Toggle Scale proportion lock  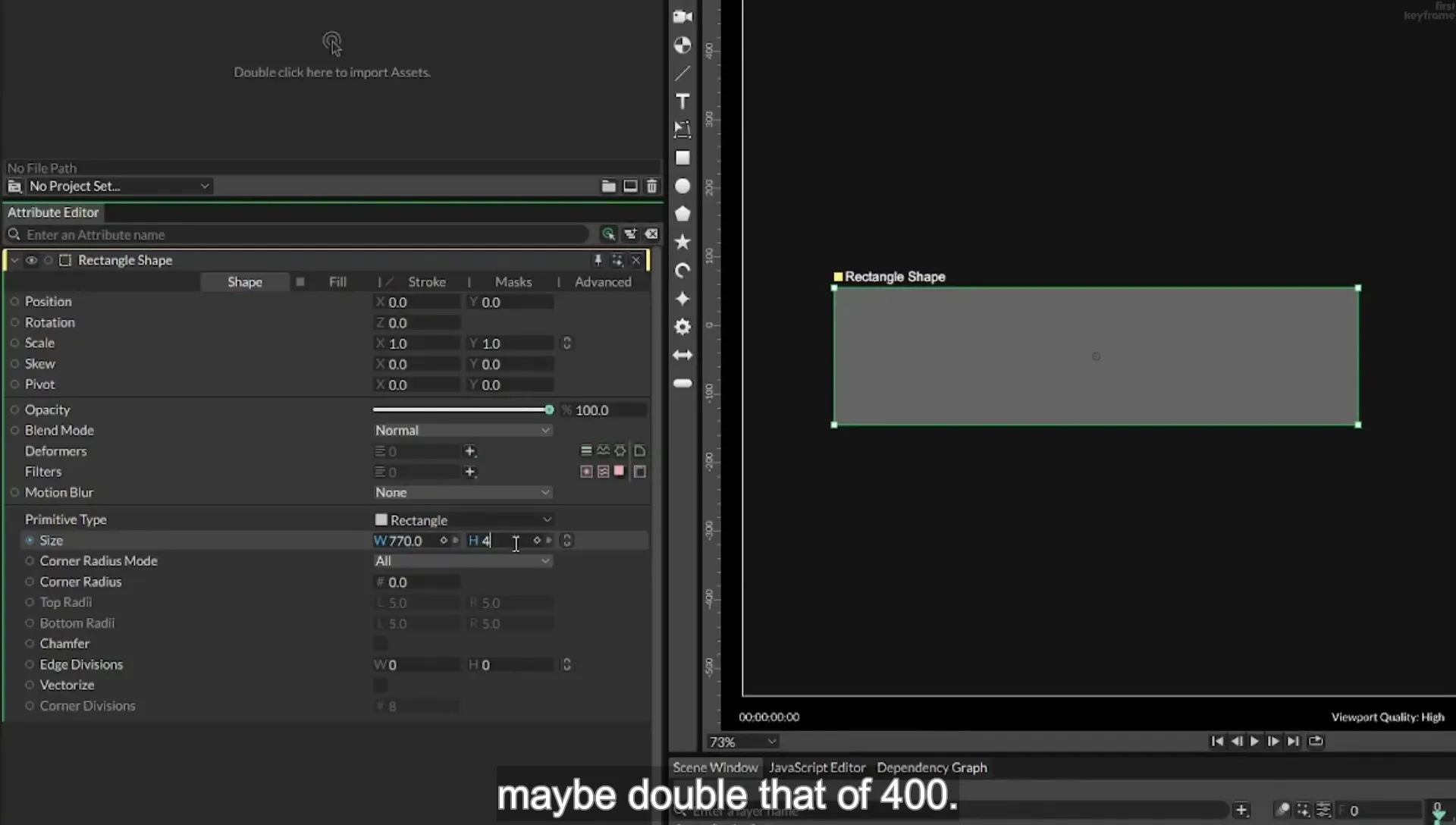pyautogui.click(x=566, y=343)
